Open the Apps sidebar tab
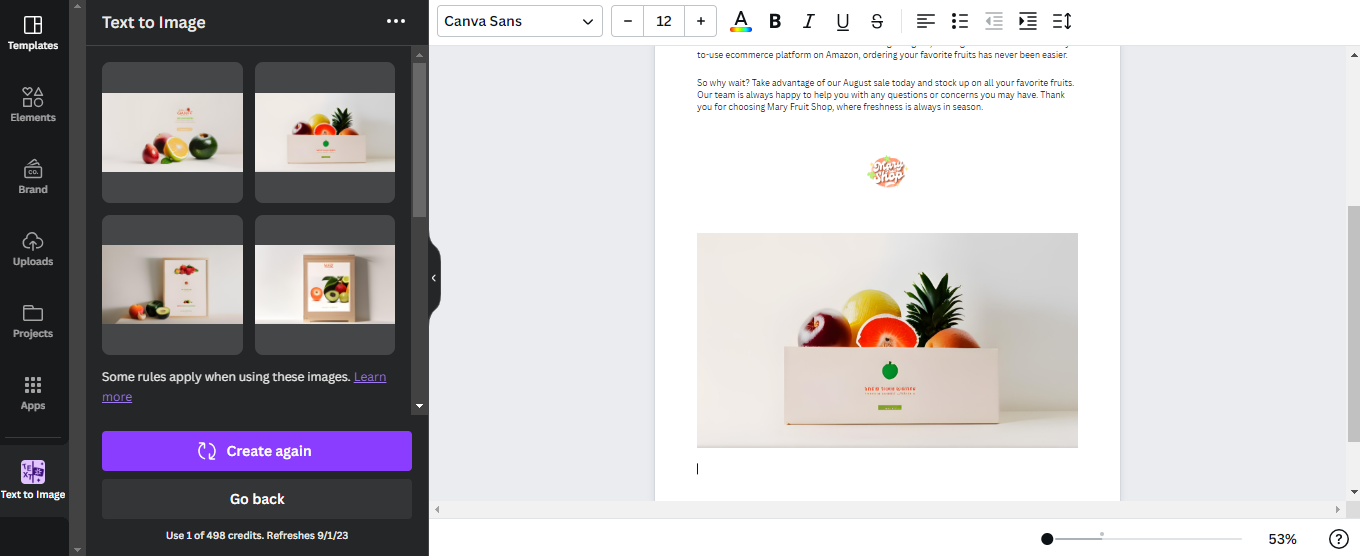 (33, 392)
